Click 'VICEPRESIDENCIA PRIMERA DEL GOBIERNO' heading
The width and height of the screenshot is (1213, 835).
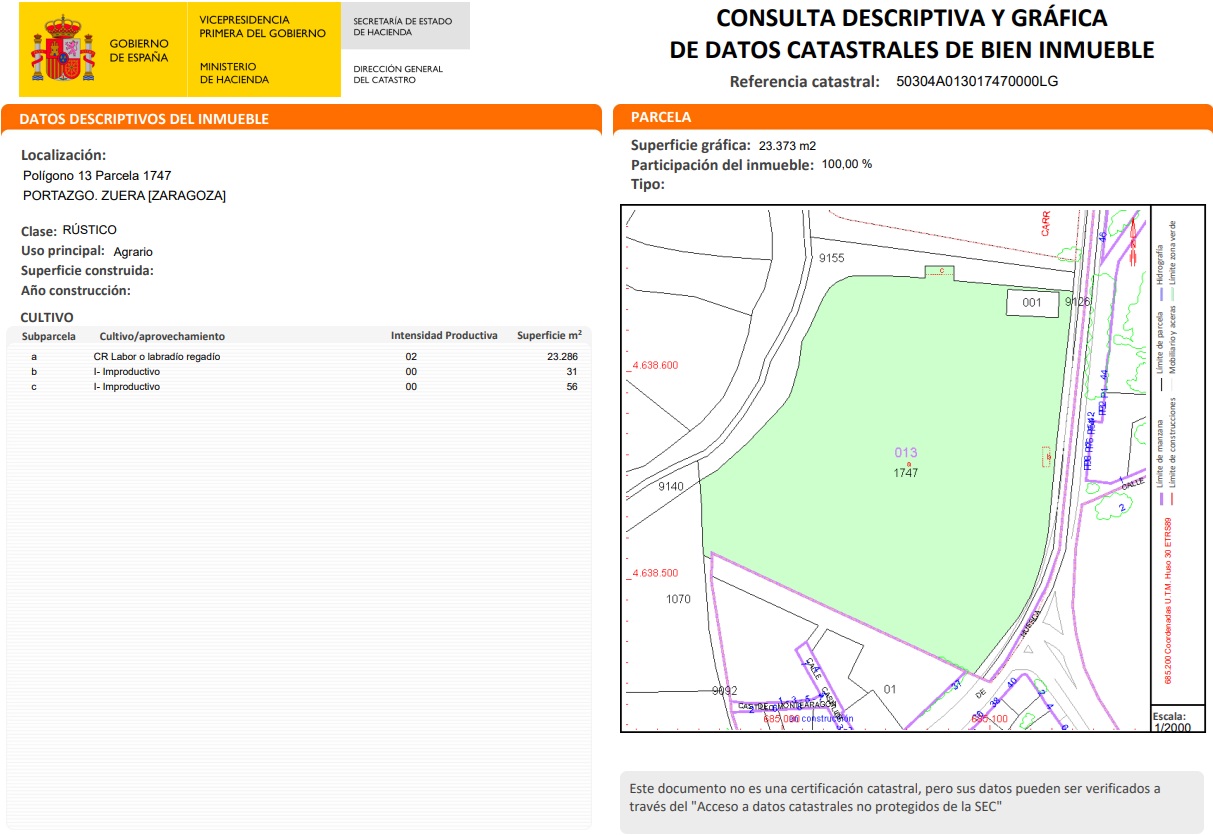(263, 26)
